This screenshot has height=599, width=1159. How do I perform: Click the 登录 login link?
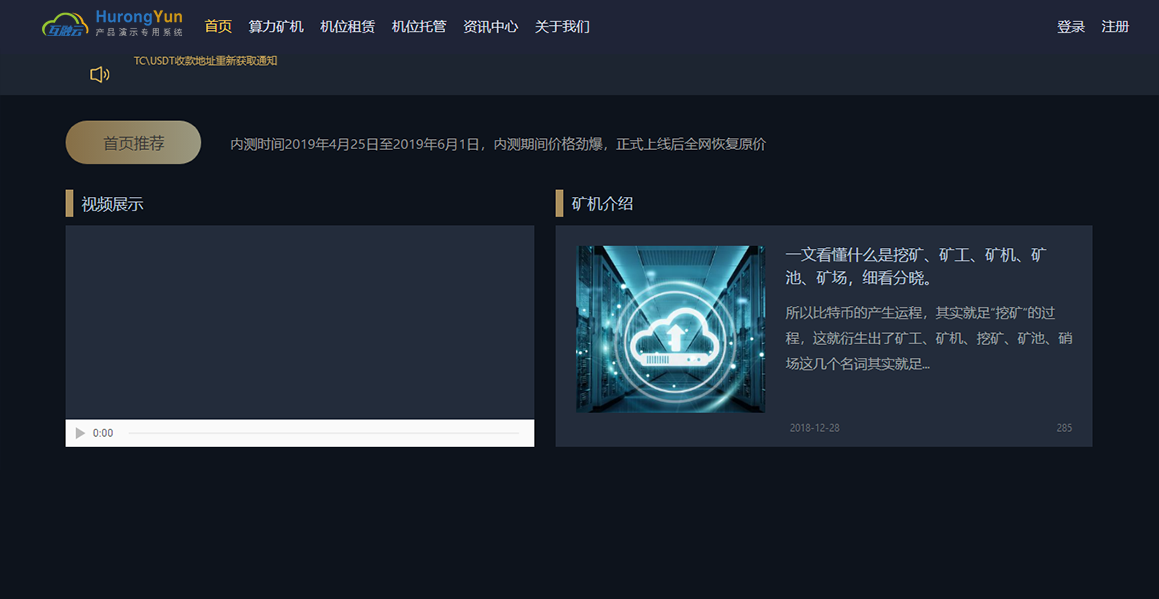coord(1070,26)
